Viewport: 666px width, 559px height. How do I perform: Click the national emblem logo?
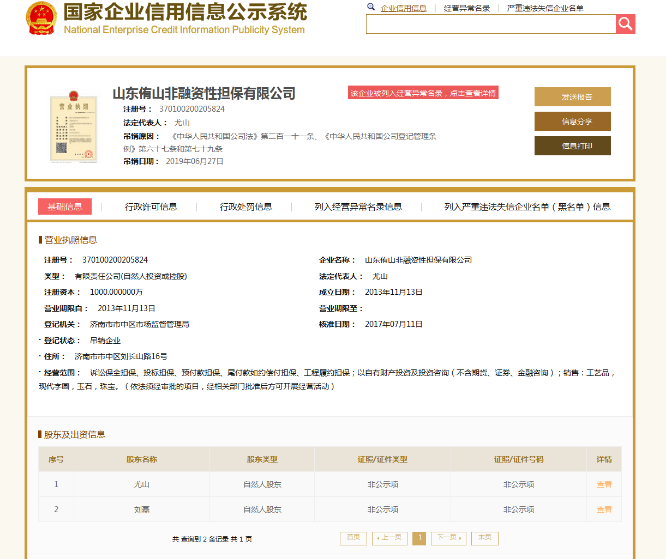(x=41, y=18)
